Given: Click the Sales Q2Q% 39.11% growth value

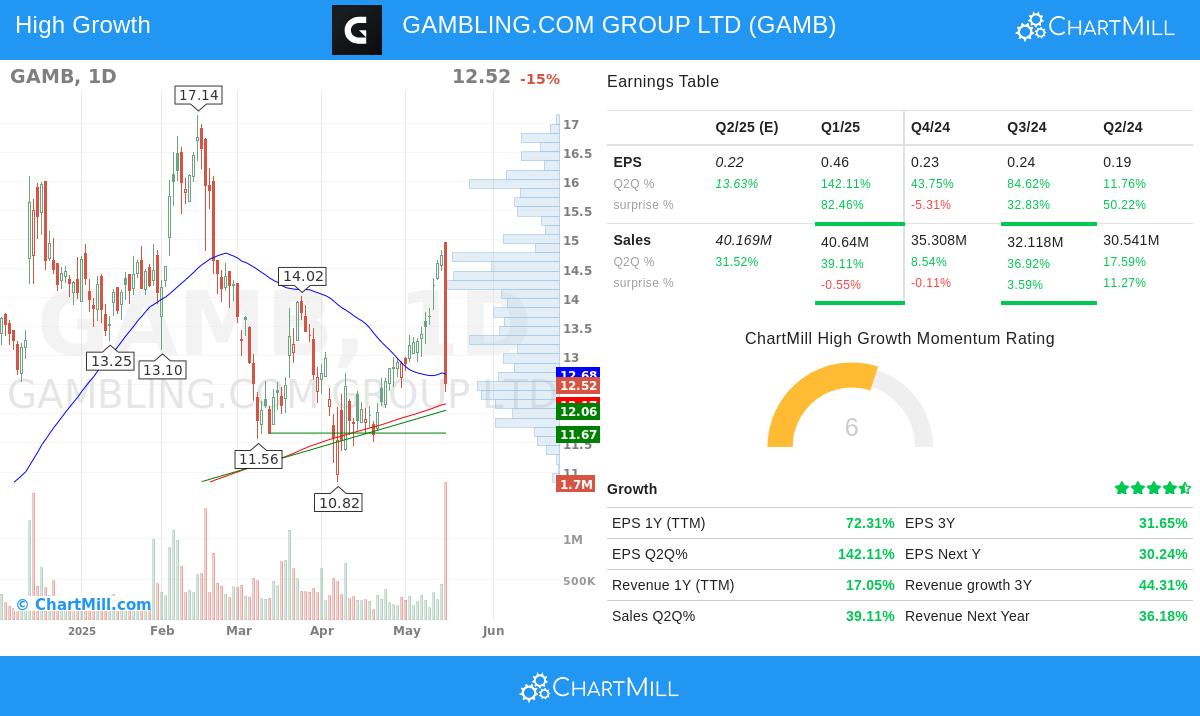Looking at the screenshot, I should click(870, 616).
